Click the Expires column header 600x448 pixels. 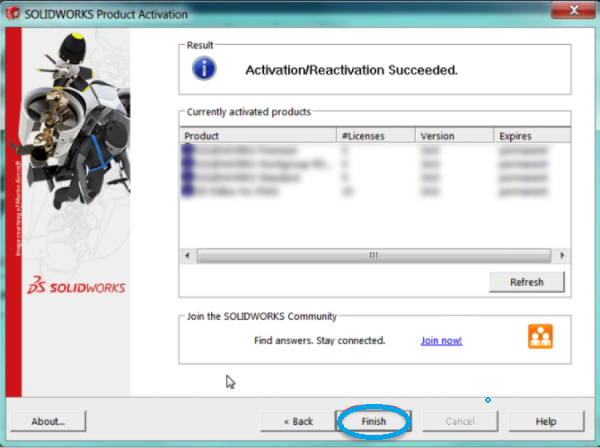[530, 136]
